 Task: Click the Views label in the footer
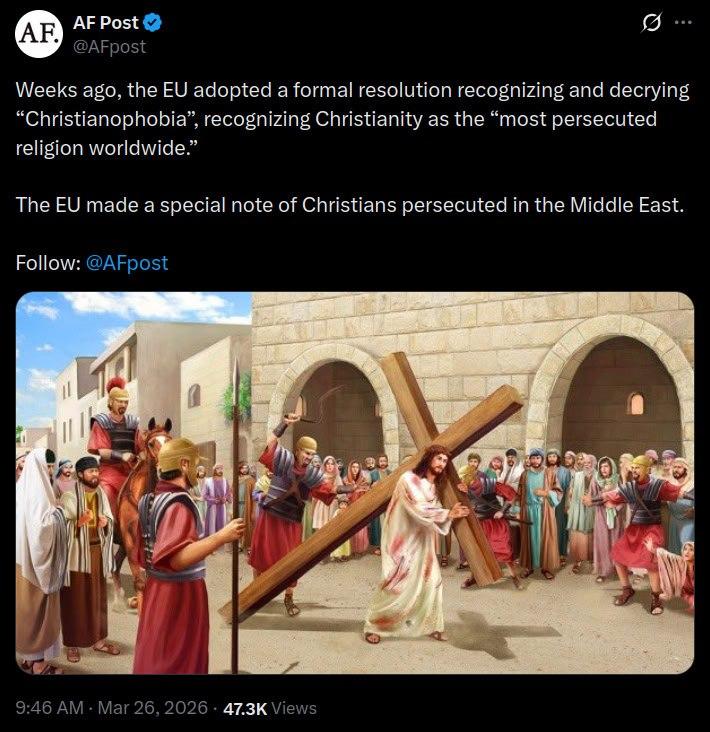pos(294,708)
